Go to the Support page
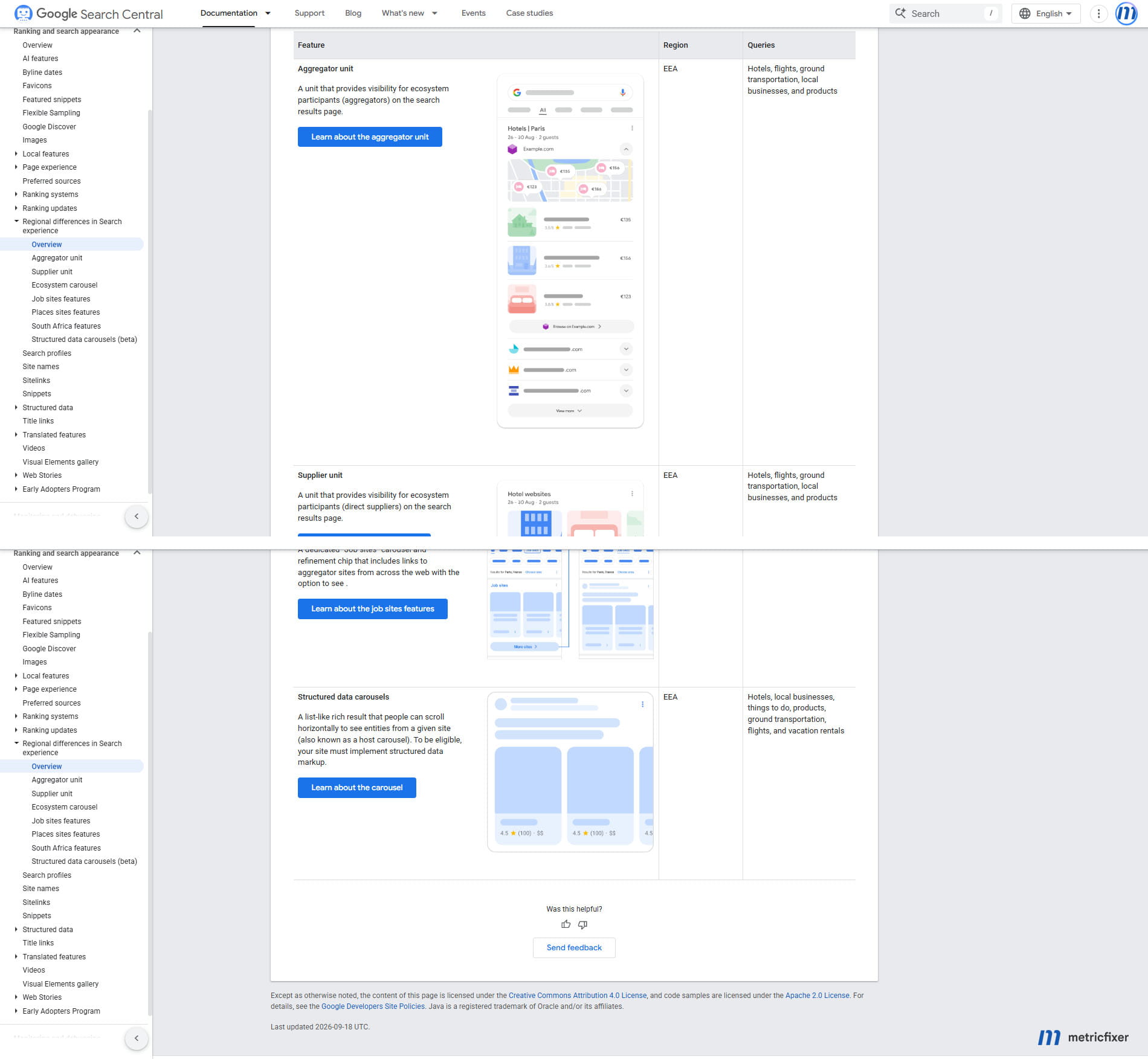1148x1059 pixels. 309,13
